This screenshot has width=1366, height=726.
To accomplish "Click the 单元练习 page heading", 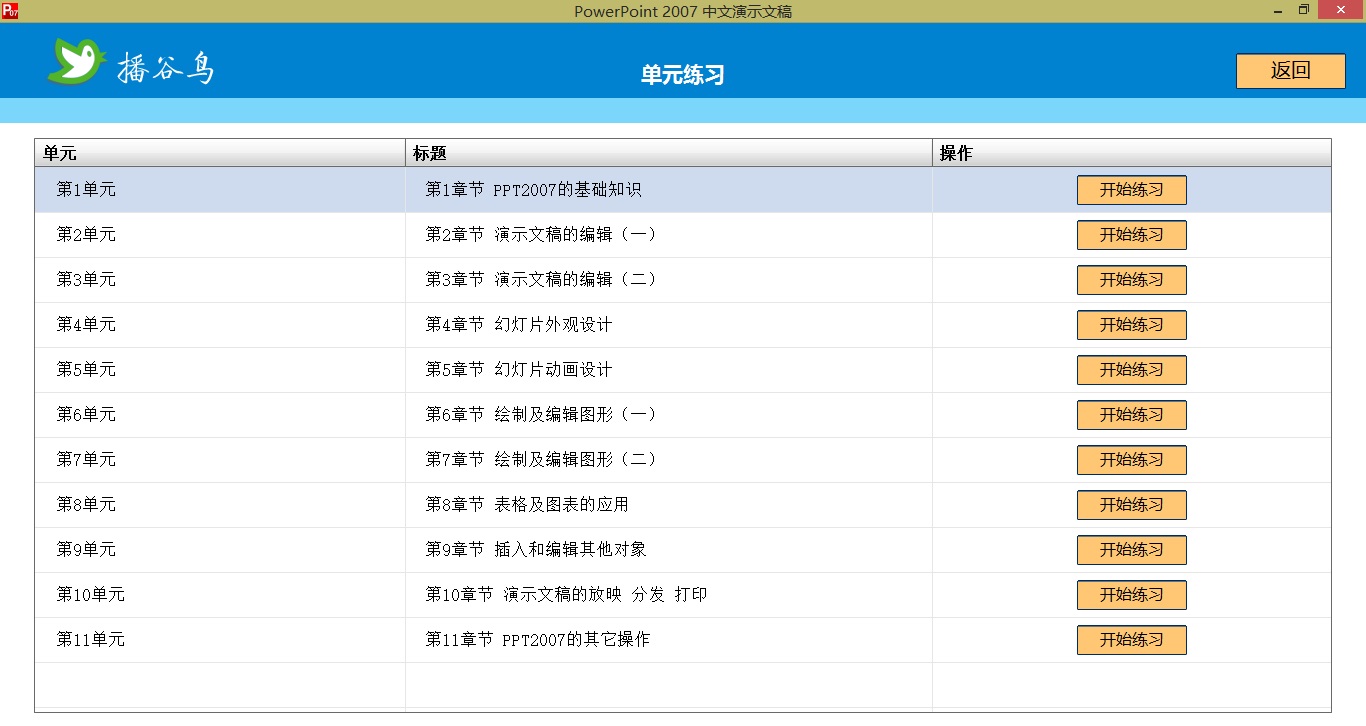I will pyautogui.click(x=682, y=75).
